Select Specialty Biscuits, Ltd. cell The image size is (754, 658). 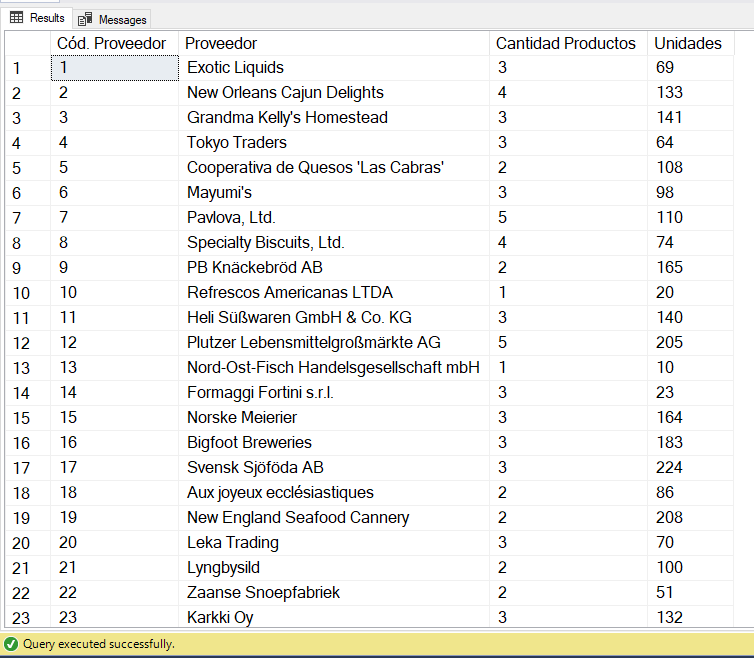(334, 243)
